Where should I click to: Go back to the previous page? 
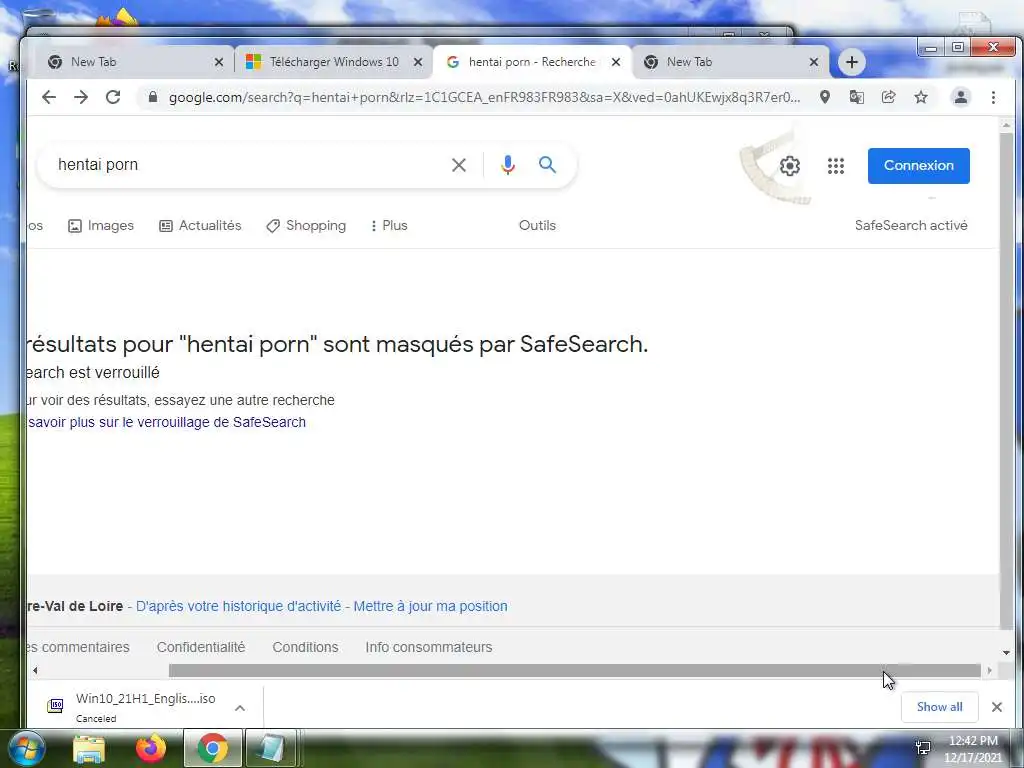pyautogui.click(x=49, y=97)
